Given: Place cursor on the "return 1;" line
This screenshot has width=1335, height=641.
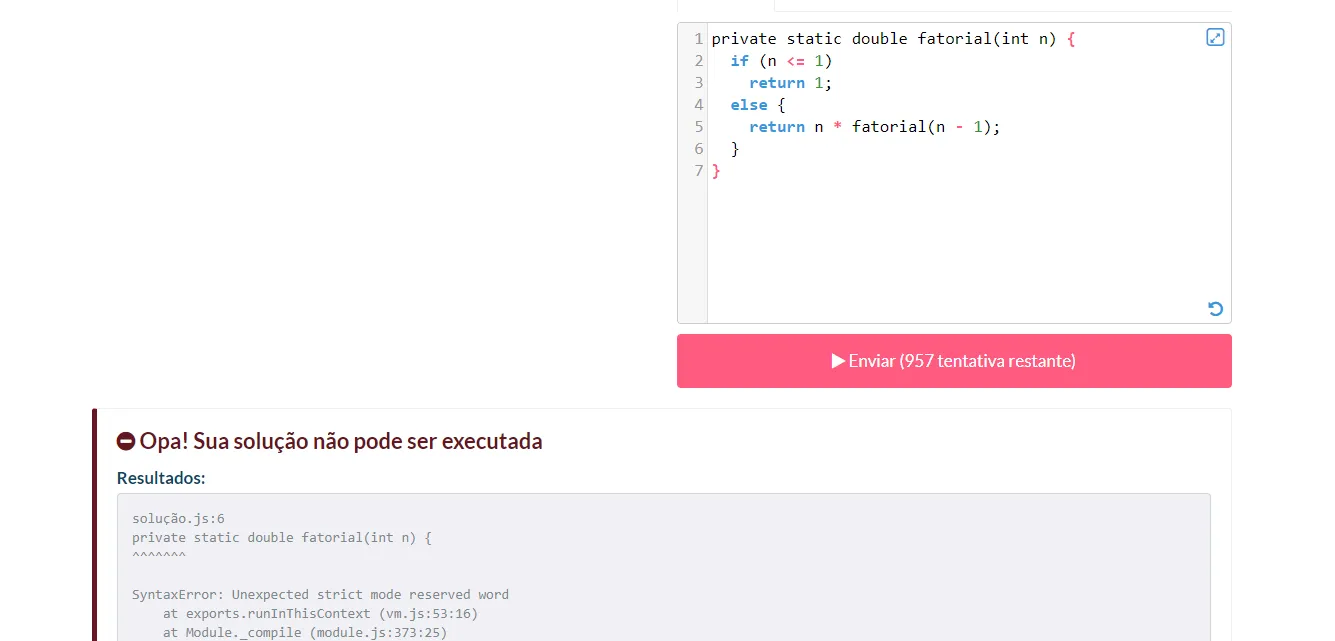Looking at the screenshot, I should (790, 83).
